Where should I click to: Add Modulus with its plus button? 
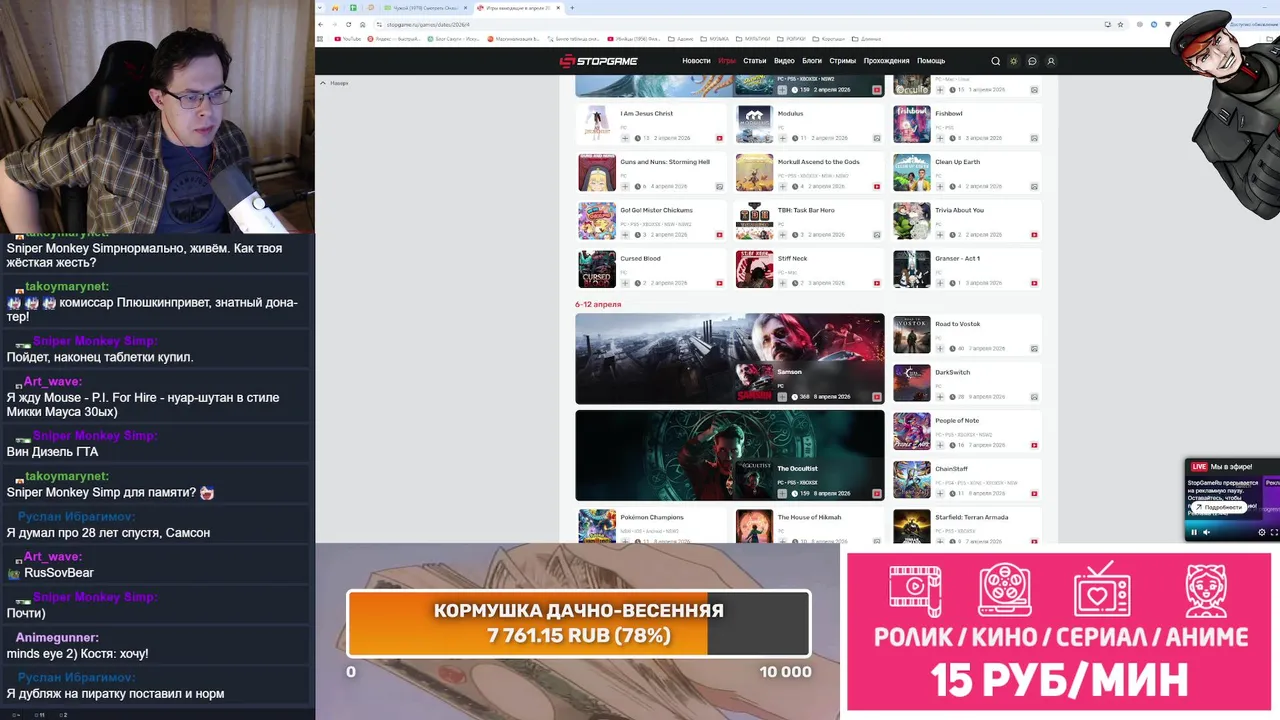click(782, 138)
